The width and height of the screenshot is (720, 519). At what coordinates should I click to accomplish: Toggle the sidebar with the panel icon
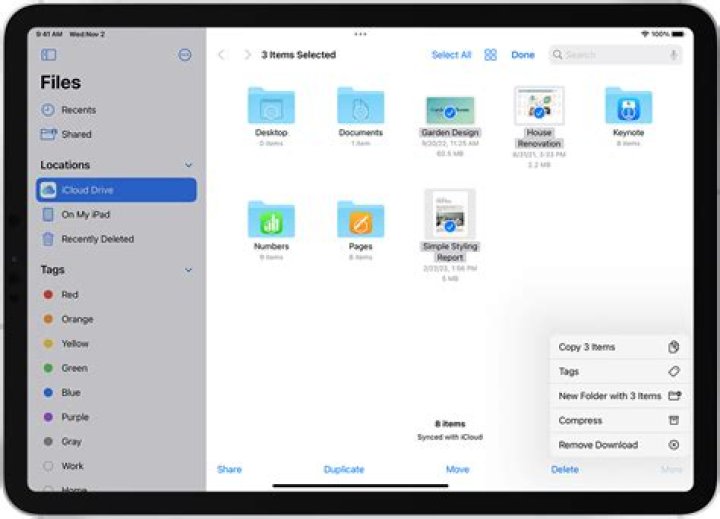49,55
